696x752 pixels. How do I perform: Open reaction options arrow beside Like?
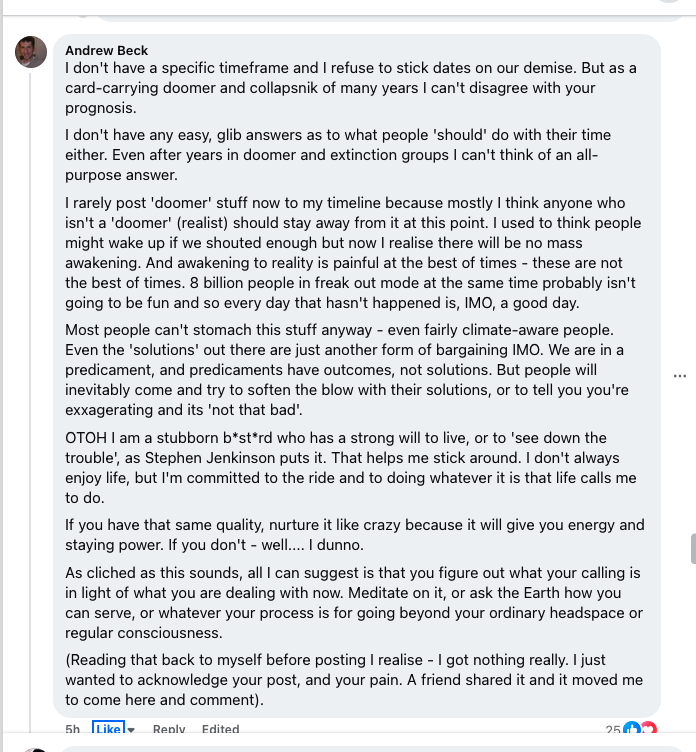tap(131, 731)
